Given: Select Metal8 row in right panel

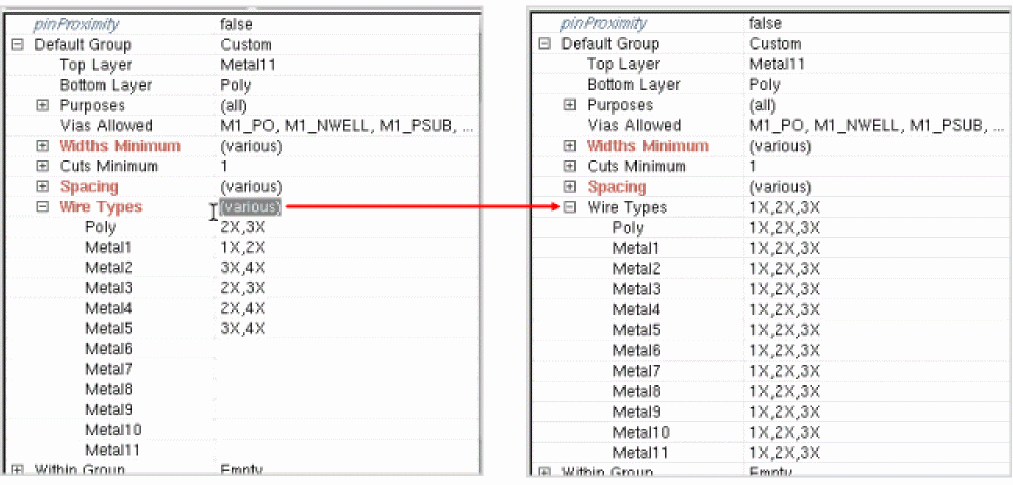Looking at the screenshot, I should coord(768,391).
